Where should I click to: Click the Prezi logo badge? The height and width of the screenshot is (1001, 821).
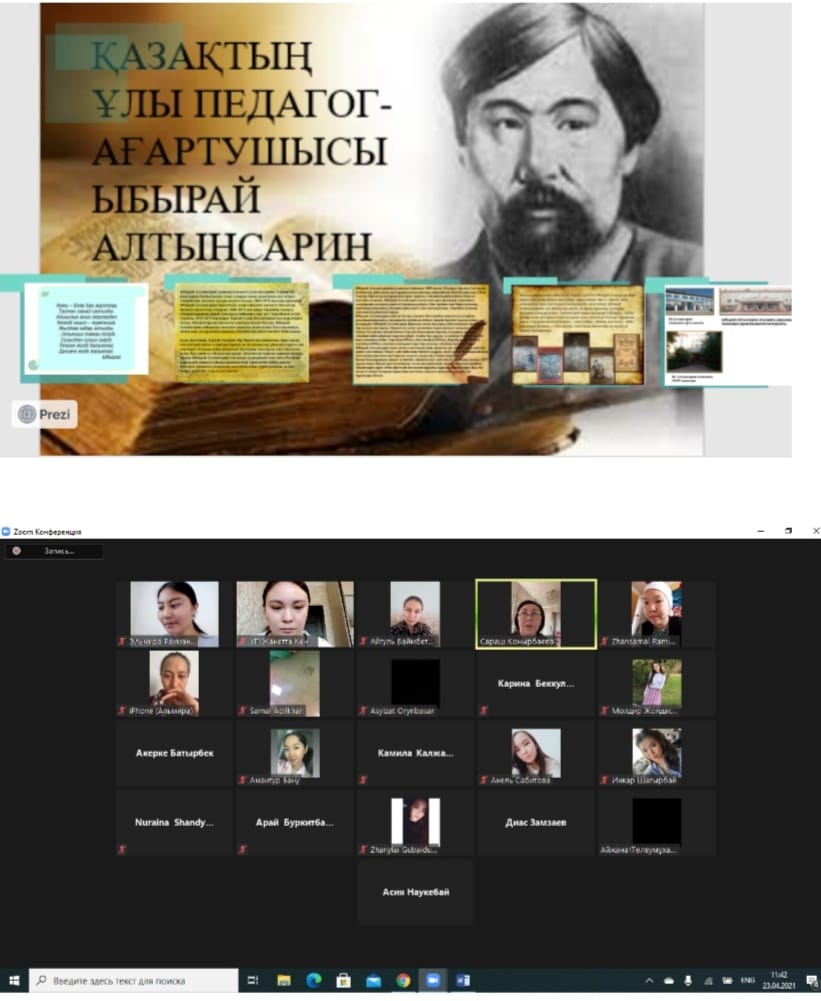(45, 414)
